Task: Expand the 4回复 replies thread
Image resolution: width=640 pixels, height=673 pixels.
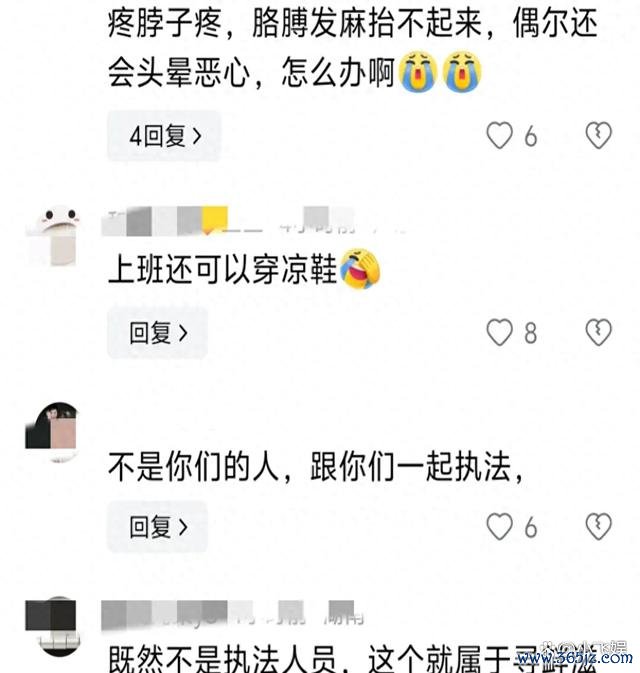Action: (164, 136)
